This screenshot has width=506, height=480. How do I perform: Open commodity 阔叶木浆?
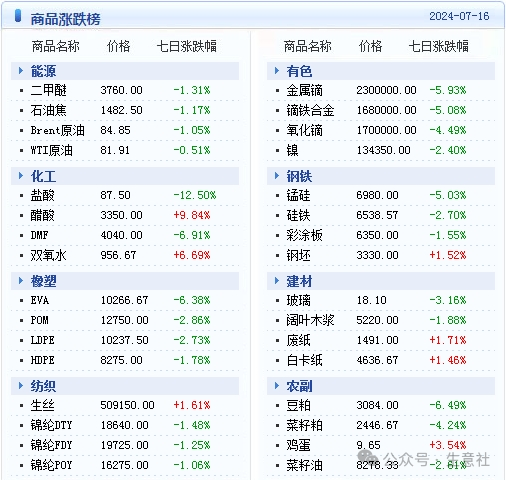coord(310,320)
